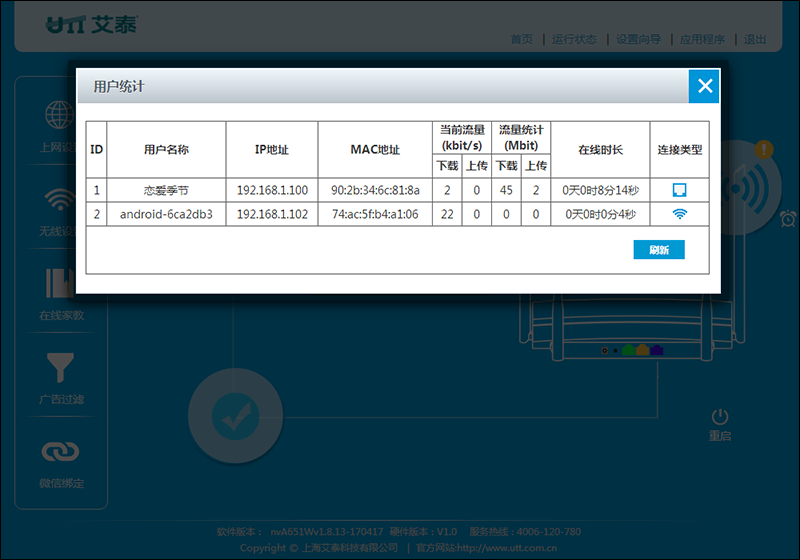The width and height of the screenshot is (800, 560).
Task: Close the 用户统计 dialog
Action: (x=704, y=86)
